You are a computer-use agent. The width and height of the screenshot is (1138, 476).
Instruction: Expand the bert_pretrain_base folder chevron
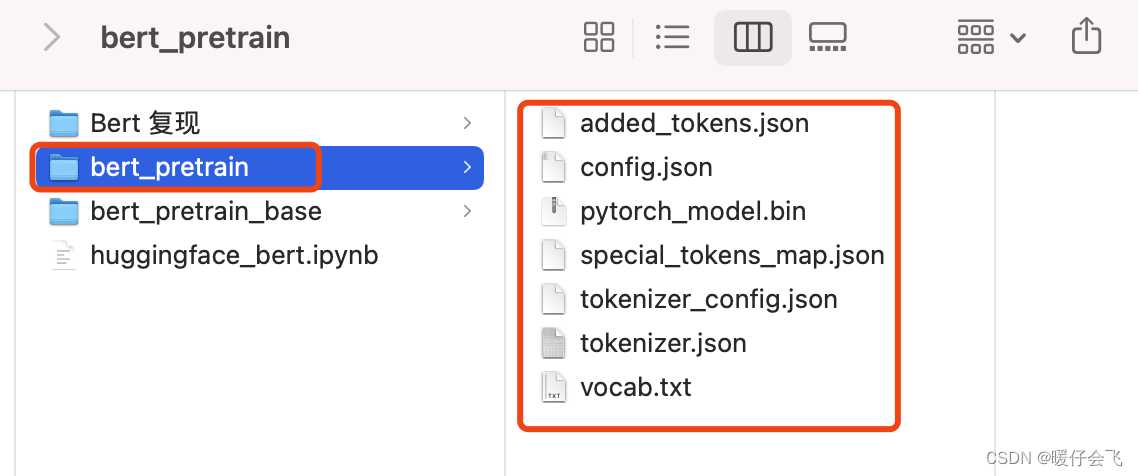click(x=467, y=211)
